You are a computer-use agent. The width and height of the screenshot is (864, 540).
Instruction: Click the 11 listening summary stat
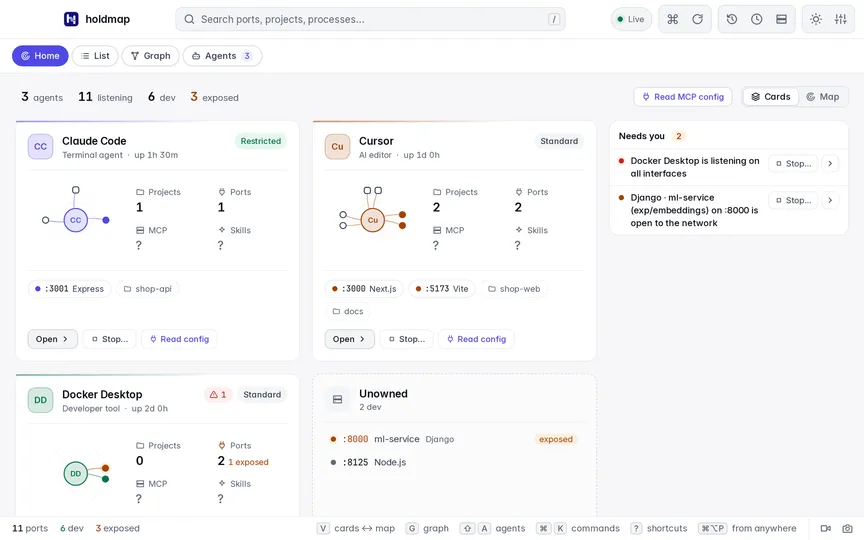(105, 98)
